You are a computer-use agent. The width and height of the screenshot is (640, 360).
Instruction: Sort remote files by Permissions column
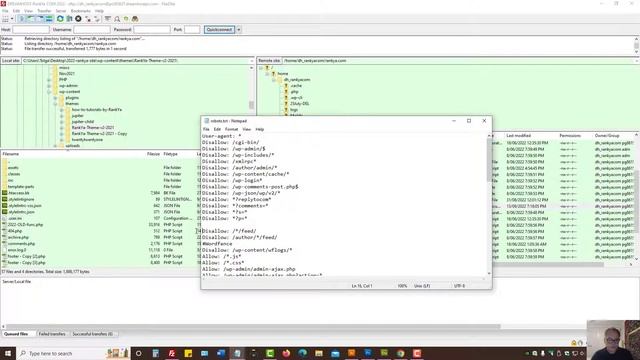[x=570, y=136]
